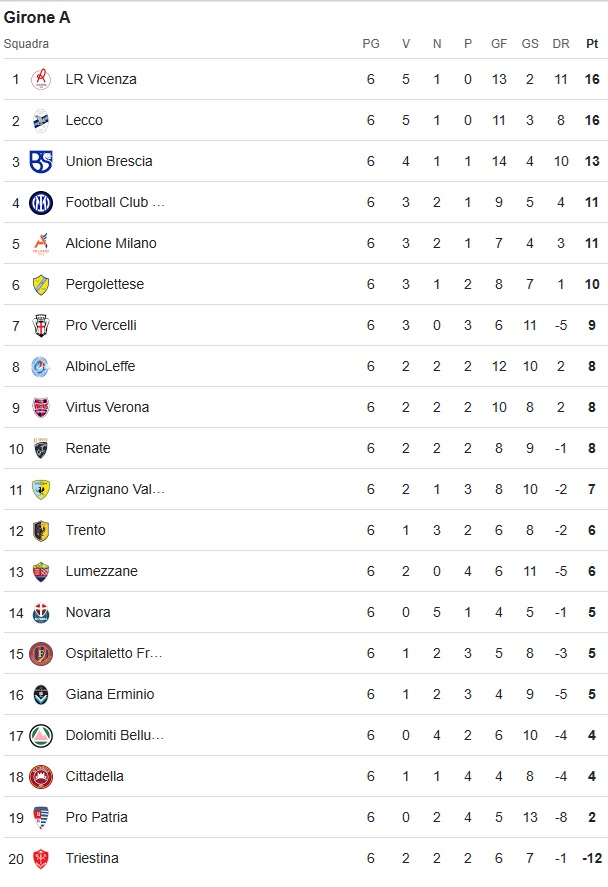Select the Union Brescia blue crest
This screenshot has width=608, height=887.
point(41,161)
